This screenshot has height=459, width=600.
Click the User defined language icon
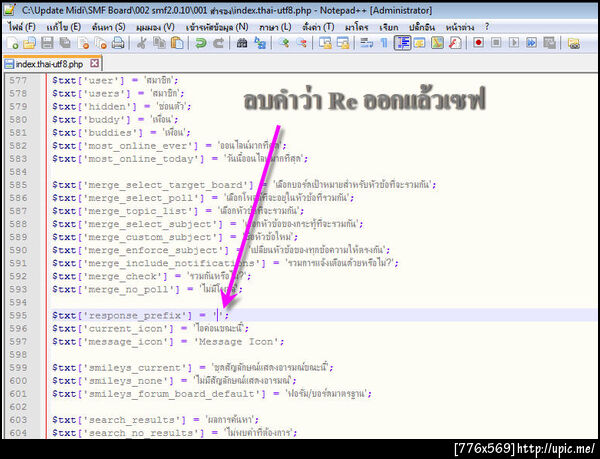point(420,43)
